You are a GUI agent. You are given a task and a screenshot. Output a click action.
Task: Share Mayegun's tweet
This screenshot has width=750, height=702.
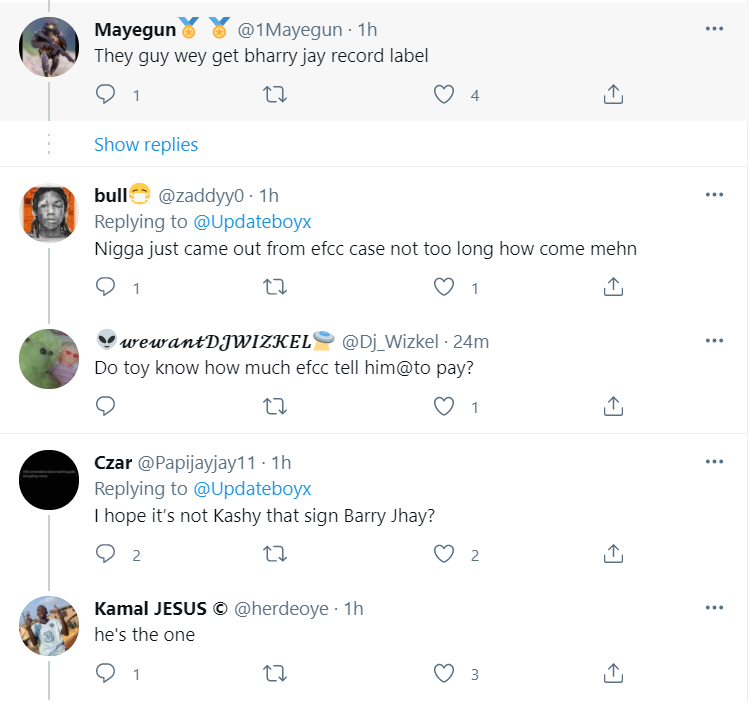click(x=614, y=95)
